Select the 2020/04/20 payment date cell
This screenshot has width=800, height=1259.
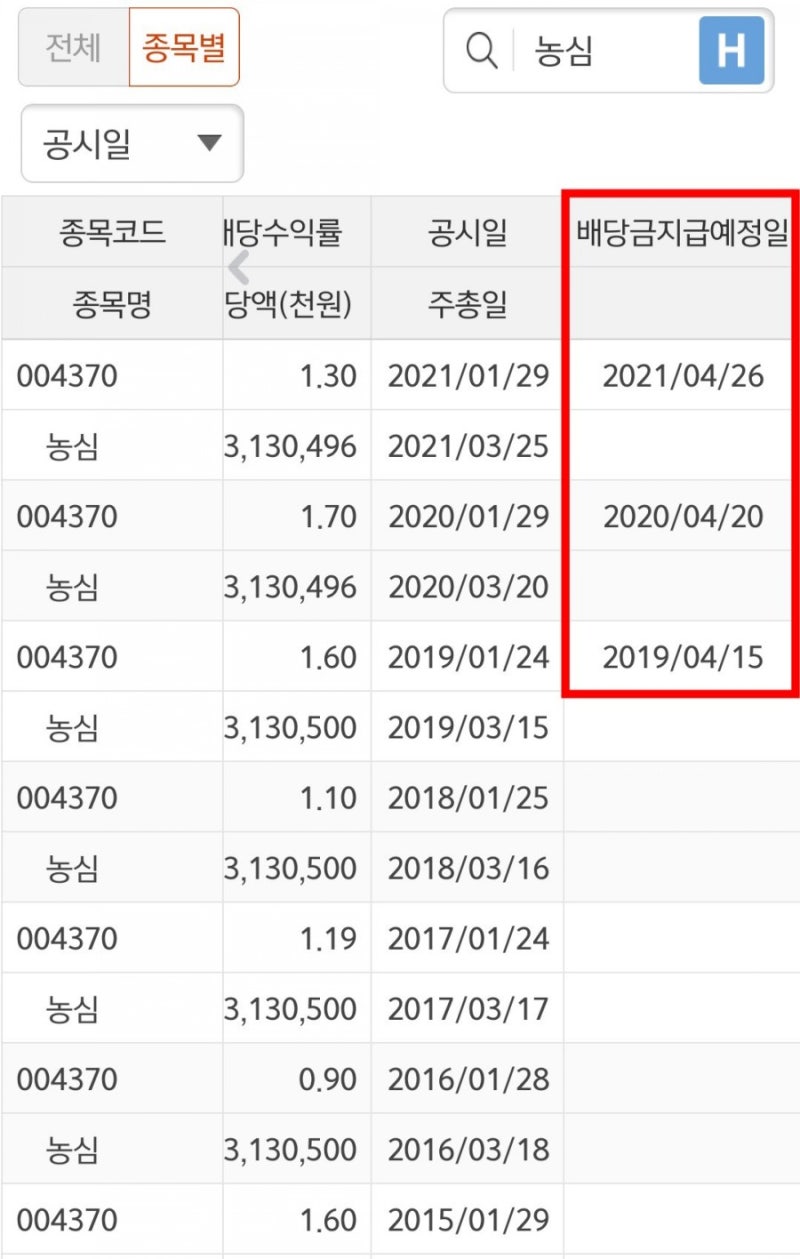681,516
